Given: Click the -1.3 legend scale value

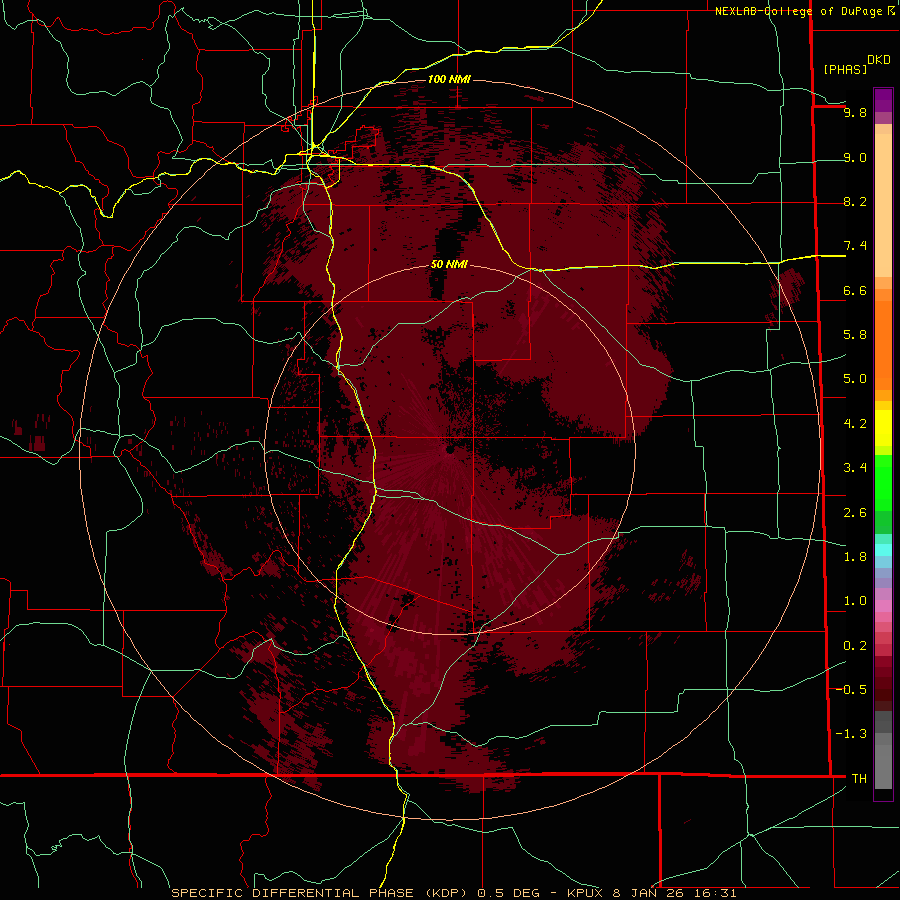Looking at the screenshot, I should [x=851, y=734].
